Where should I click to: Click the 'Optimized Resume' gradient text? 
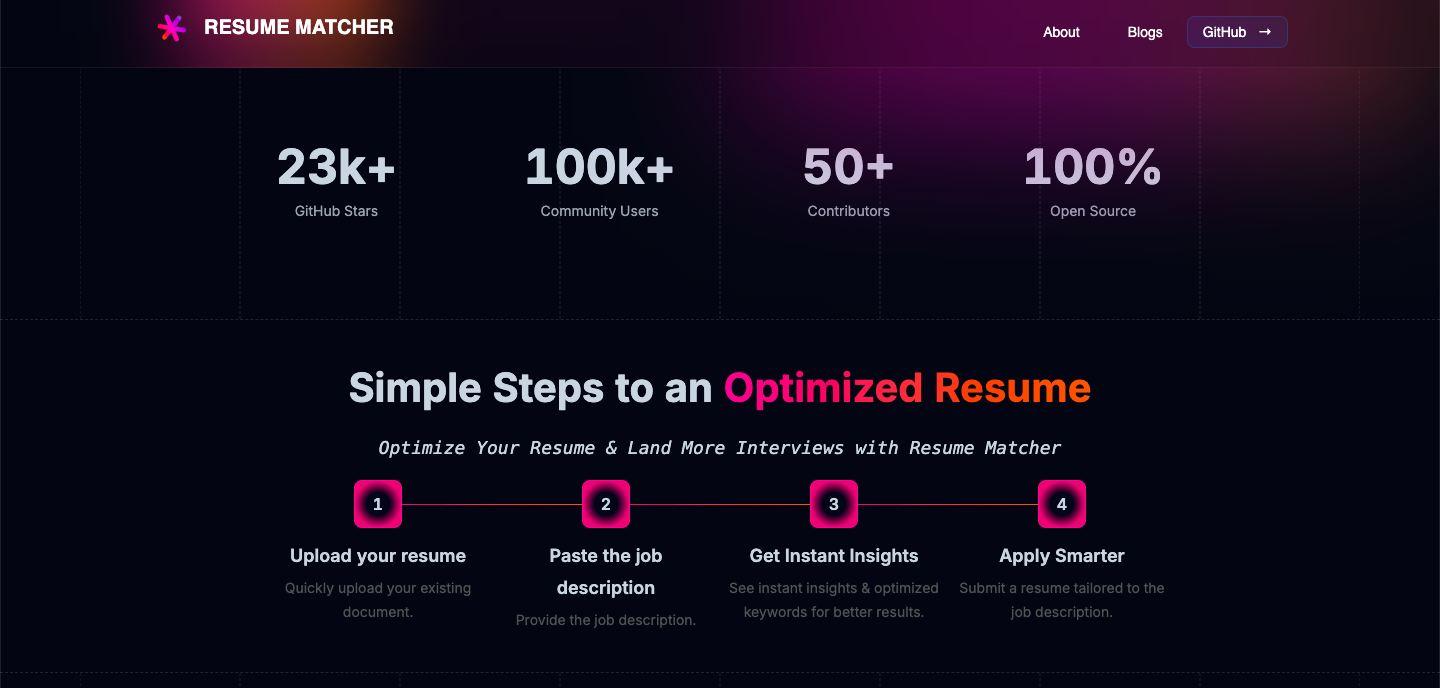907,388
